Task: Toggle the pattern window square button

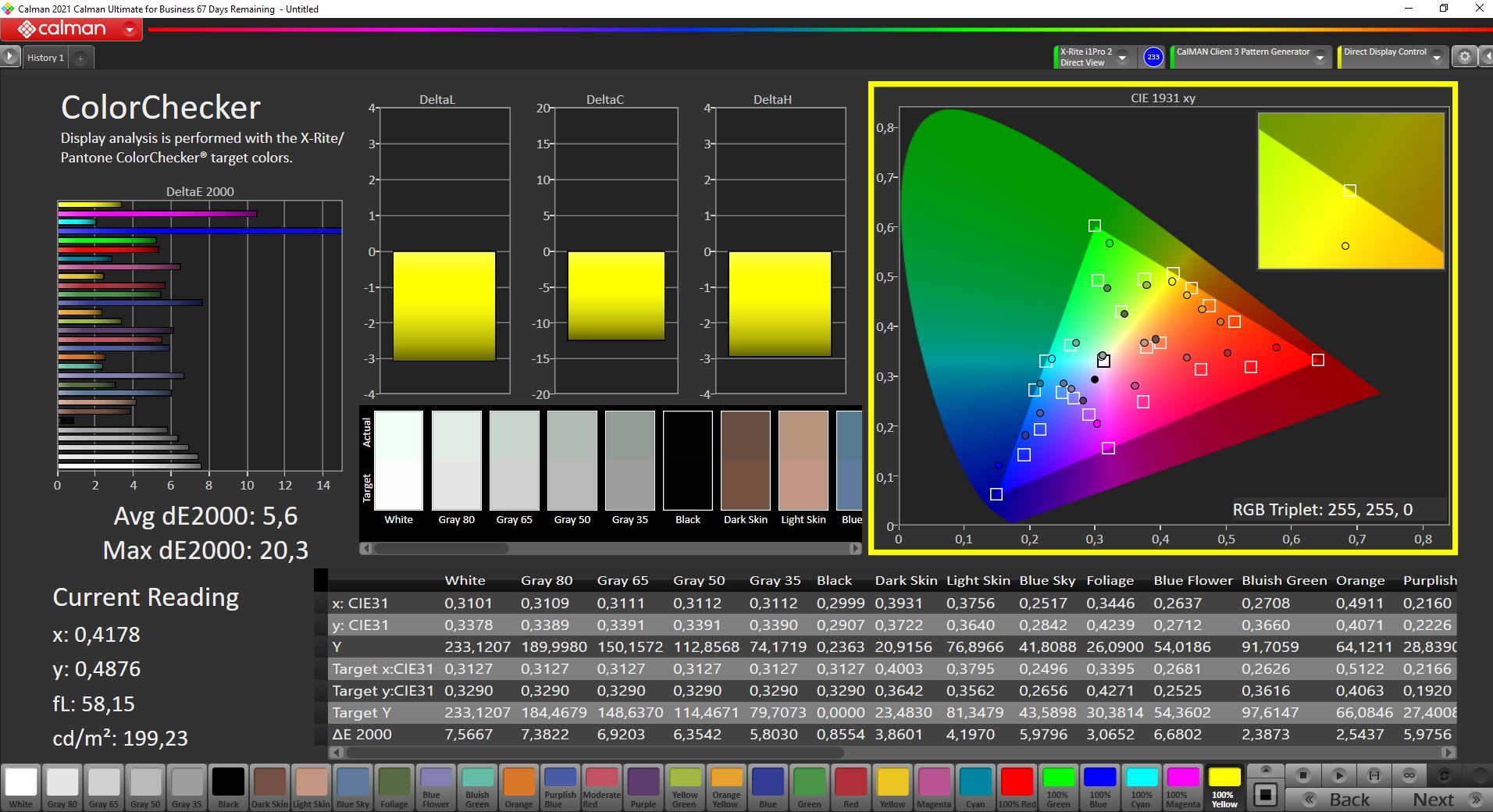Action: click(1266, 795)
